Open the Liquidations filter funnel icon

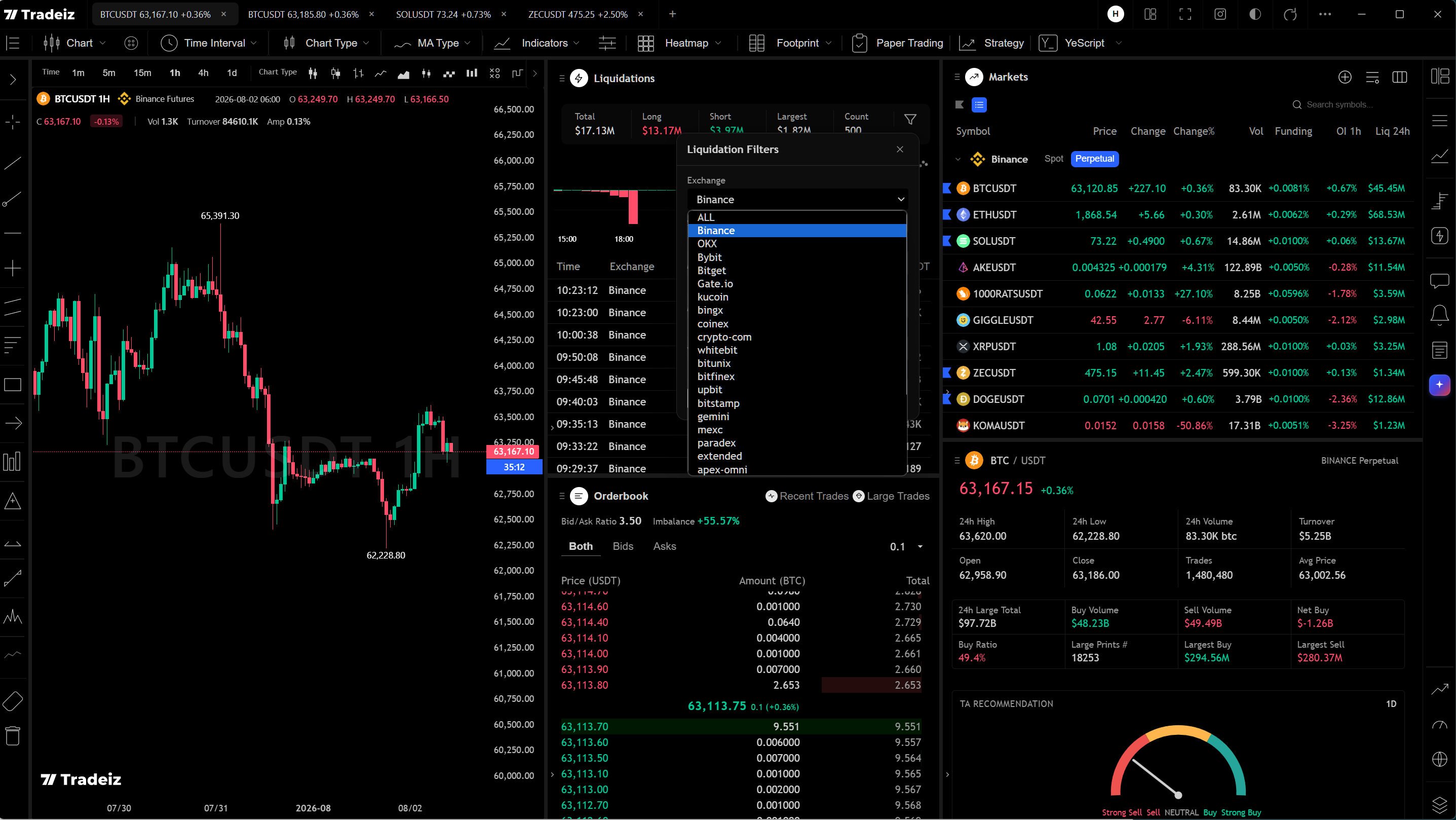coord(910,119)
